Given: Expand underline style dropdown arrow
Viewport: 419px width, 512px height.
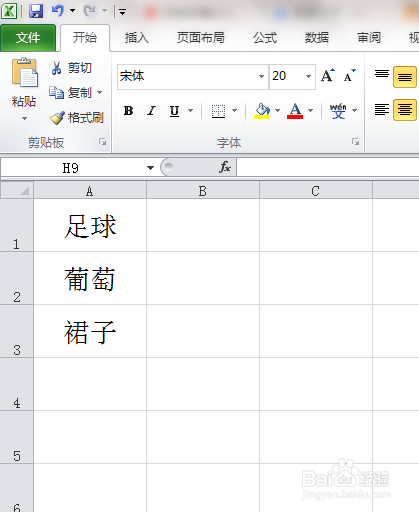Looking at the screenshot, I should tap(190, 110).
